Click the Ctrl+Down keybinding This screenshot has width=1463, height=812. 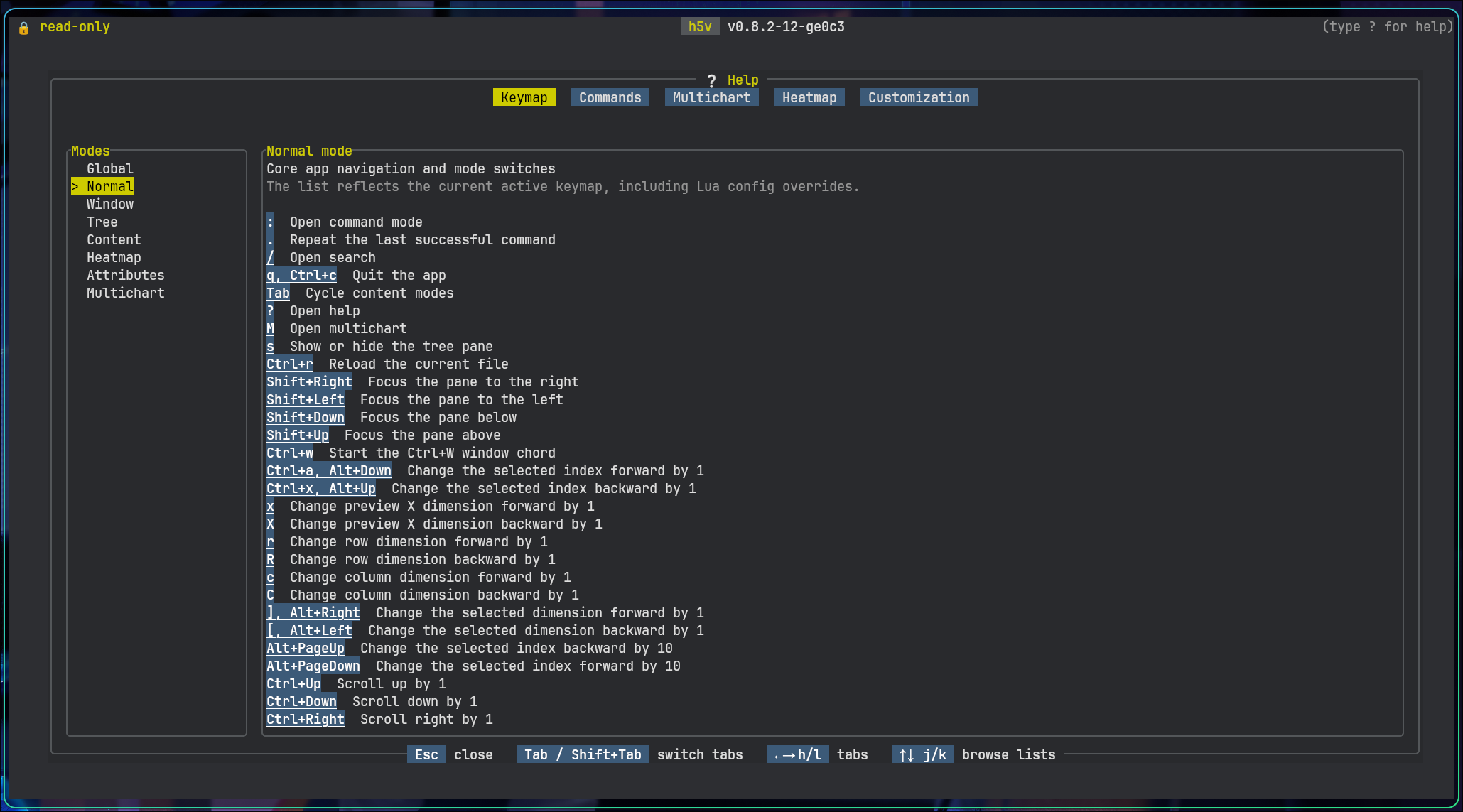tap(301, 702)
